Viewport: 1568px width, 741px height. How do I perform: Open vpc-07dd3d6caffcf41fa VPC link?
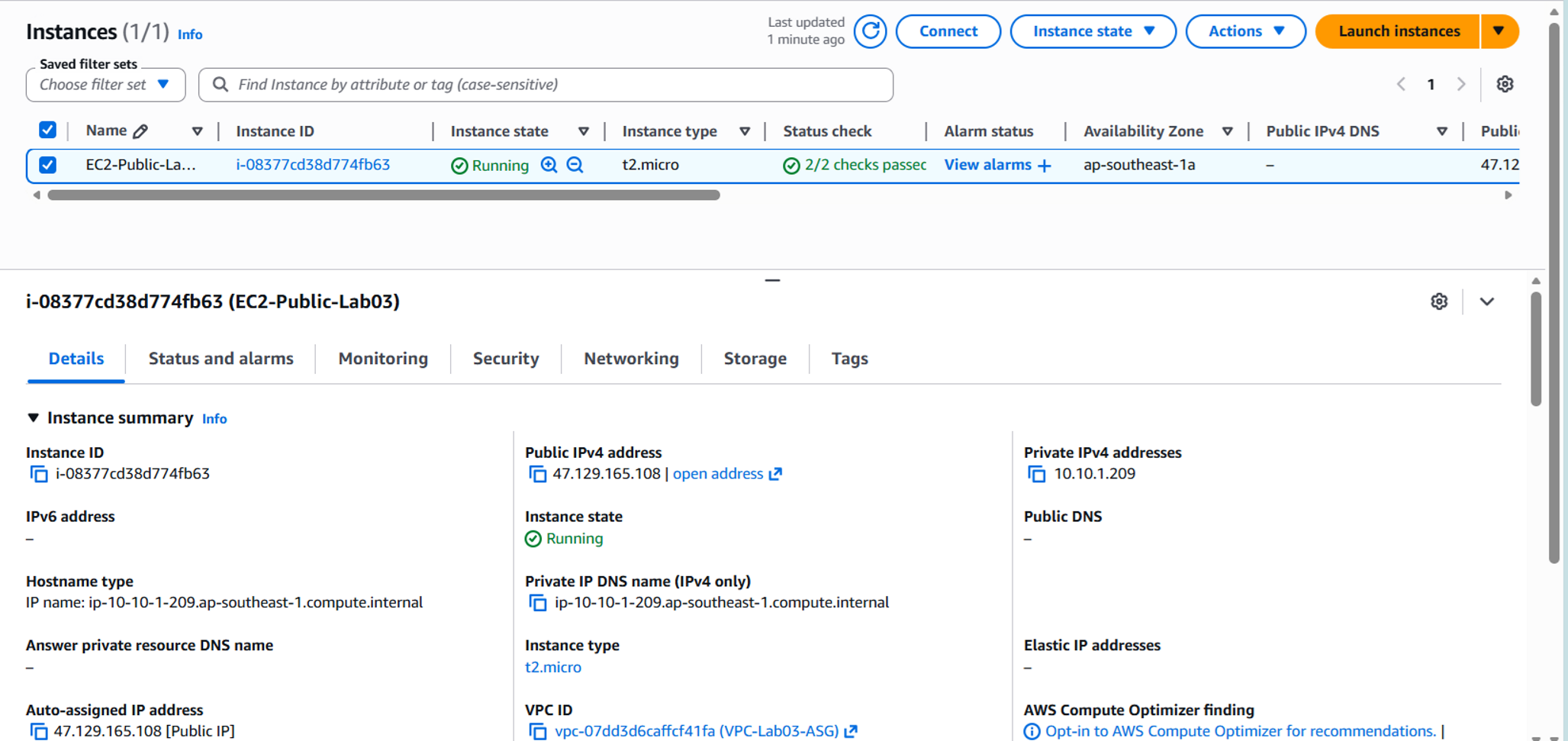(697, 731)
